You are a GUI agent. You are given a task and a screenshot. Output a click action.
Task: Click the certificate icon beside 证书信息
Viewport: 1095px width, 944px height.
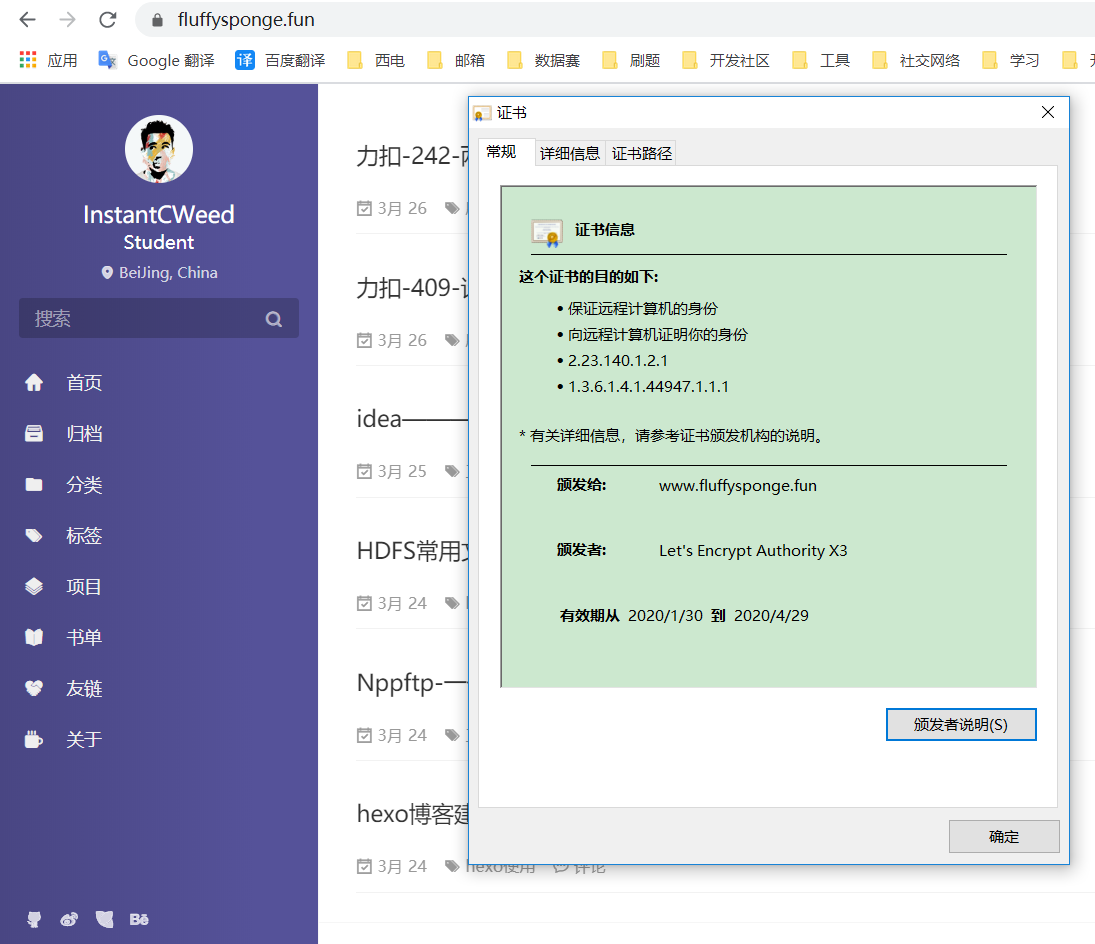click(547, 233)
